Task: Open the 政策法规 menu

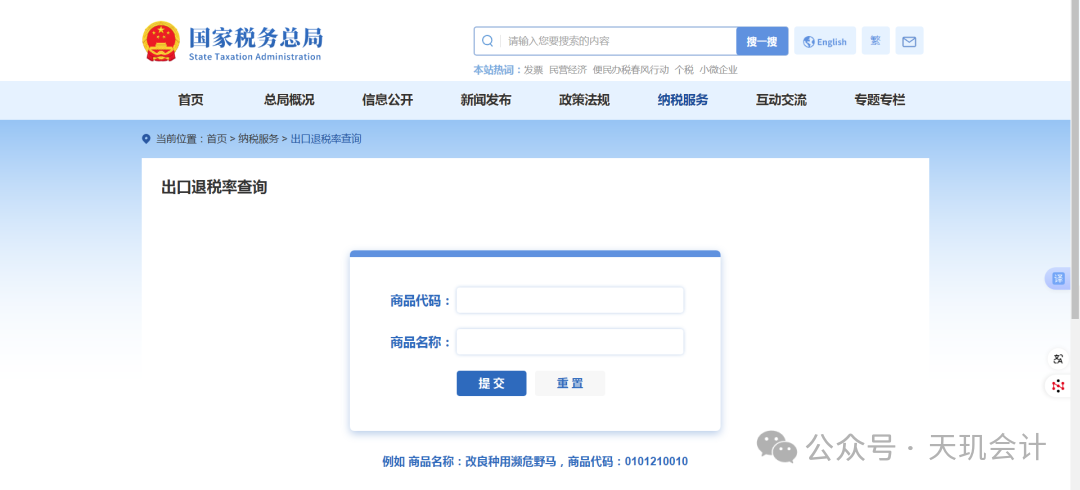Action: pyautogui.click(x=585, y=100)
